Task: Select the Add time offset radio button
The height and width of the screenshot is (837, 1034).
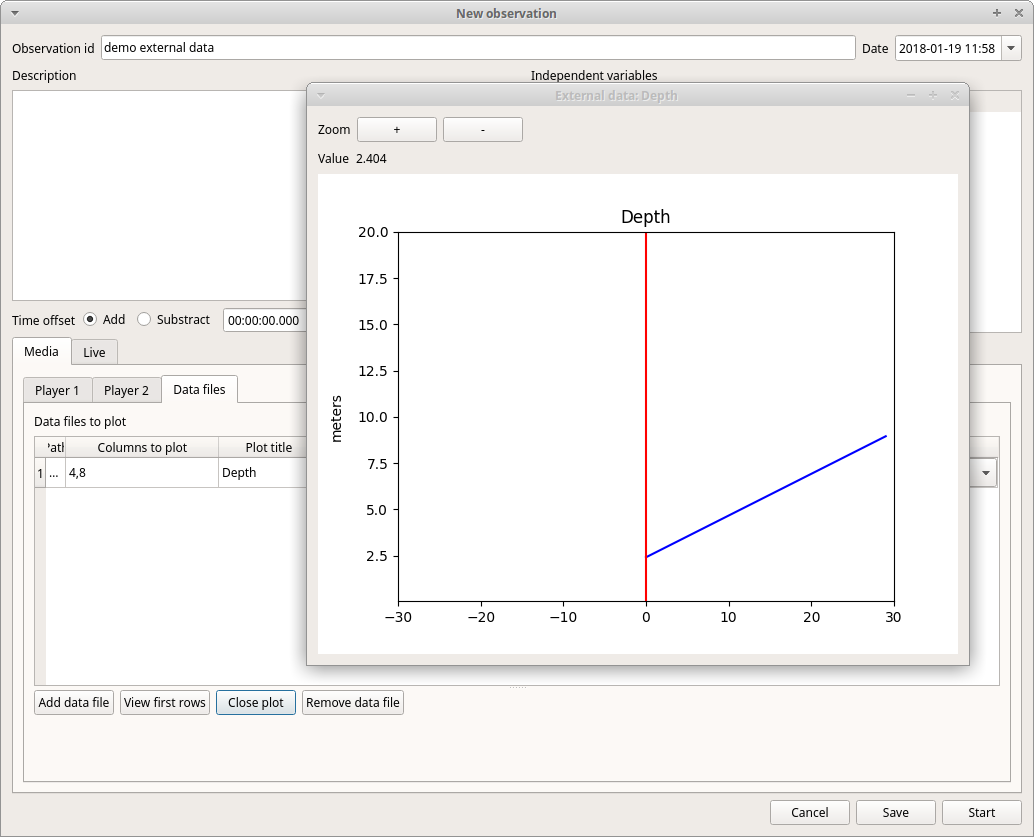Action: coord(90,320)
